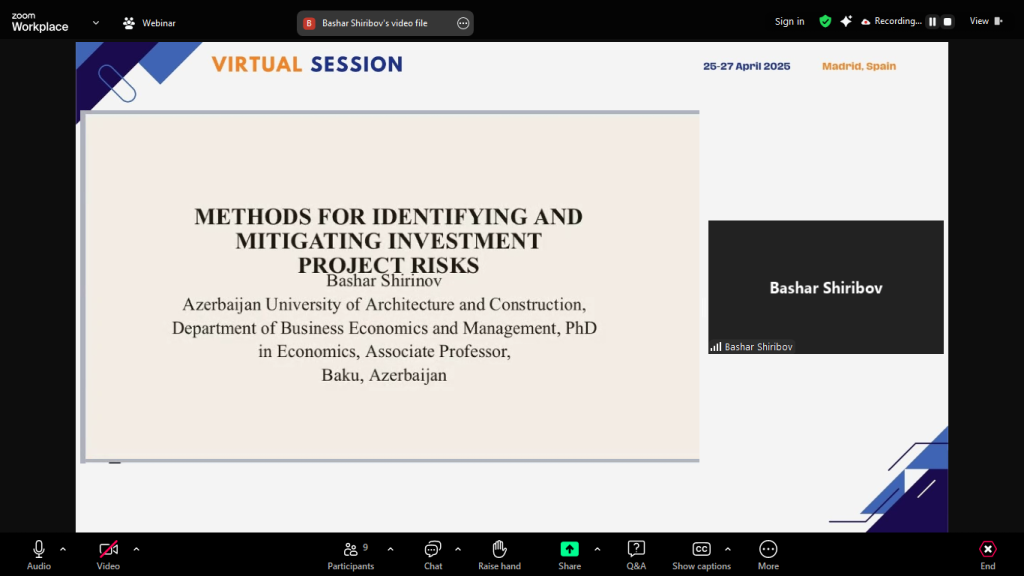Raise hand in the webinar
This screenshot has width=1024, height=576.
pos(499,549)
